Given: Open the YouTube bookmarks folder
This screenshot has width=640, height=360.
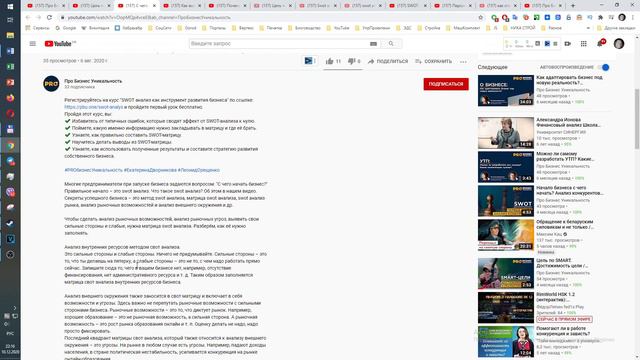Looking at the screenshot, I should pyautogui.click(x=338, y=28).
